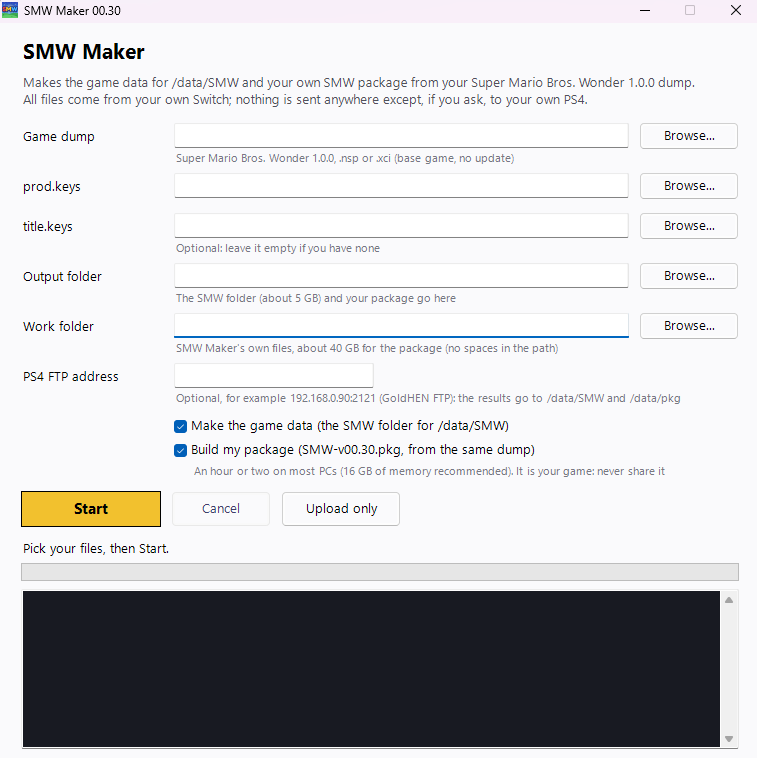This screenshot has height=758, width=757.
Task: Click the hint mentioning 192.168.0.90:2121 GoldHEN FTP
Action: coord(428,398)
